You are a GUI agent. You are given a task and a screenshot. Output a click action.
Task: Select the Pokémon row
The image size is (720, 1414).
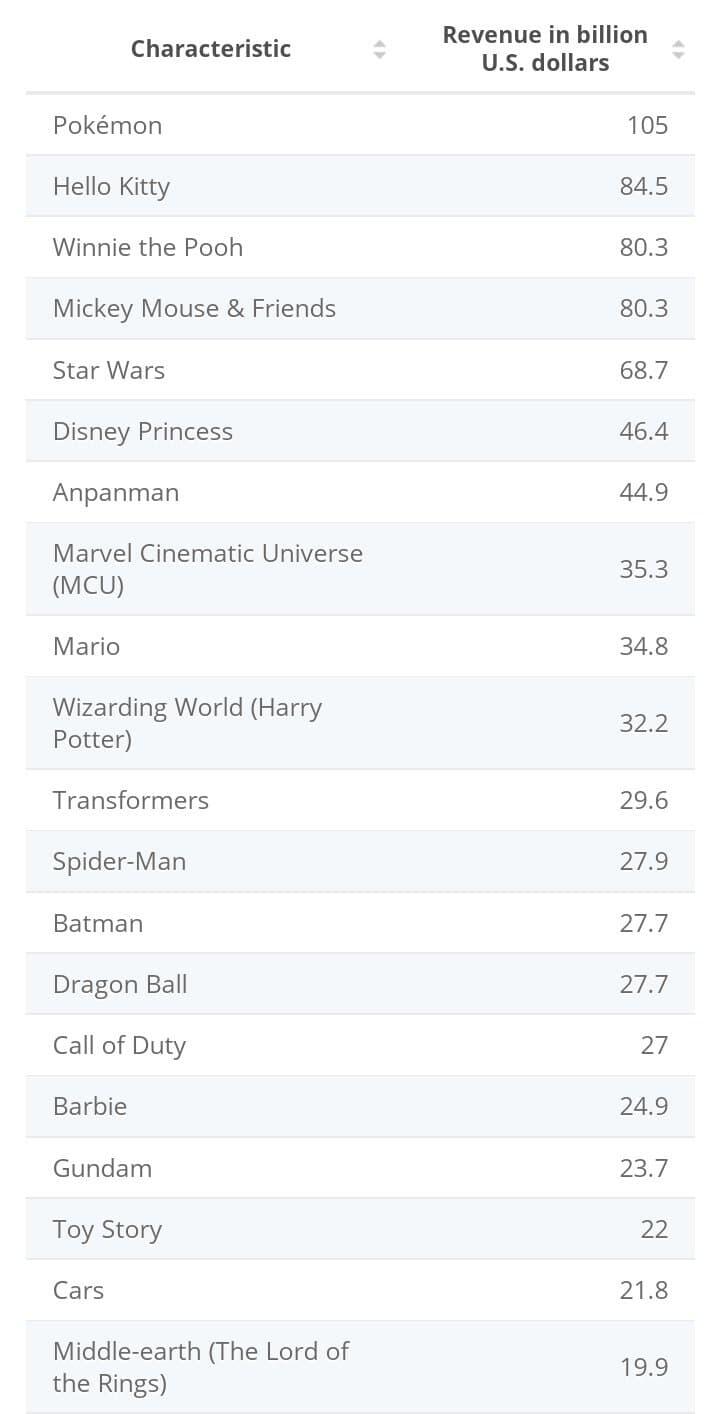click(108, 125)
